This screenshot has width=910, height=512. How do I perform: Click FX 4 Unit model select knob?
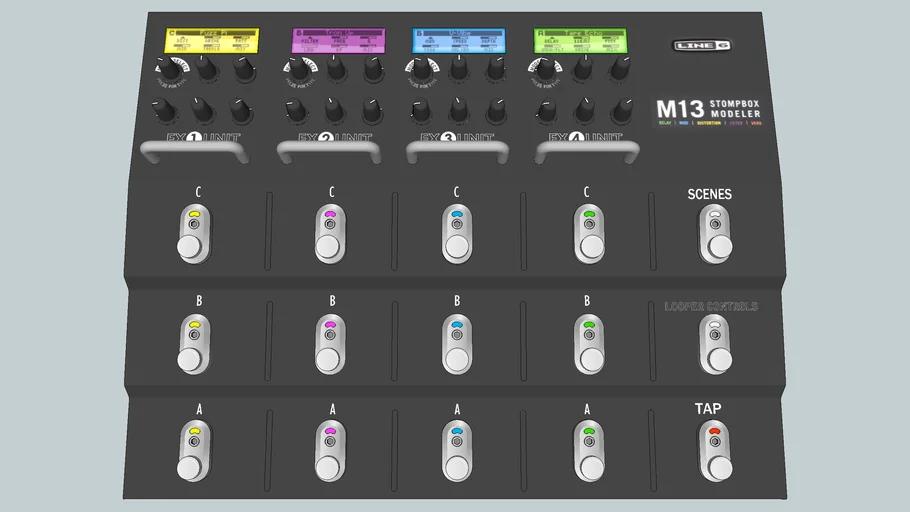tap(546, 70)
